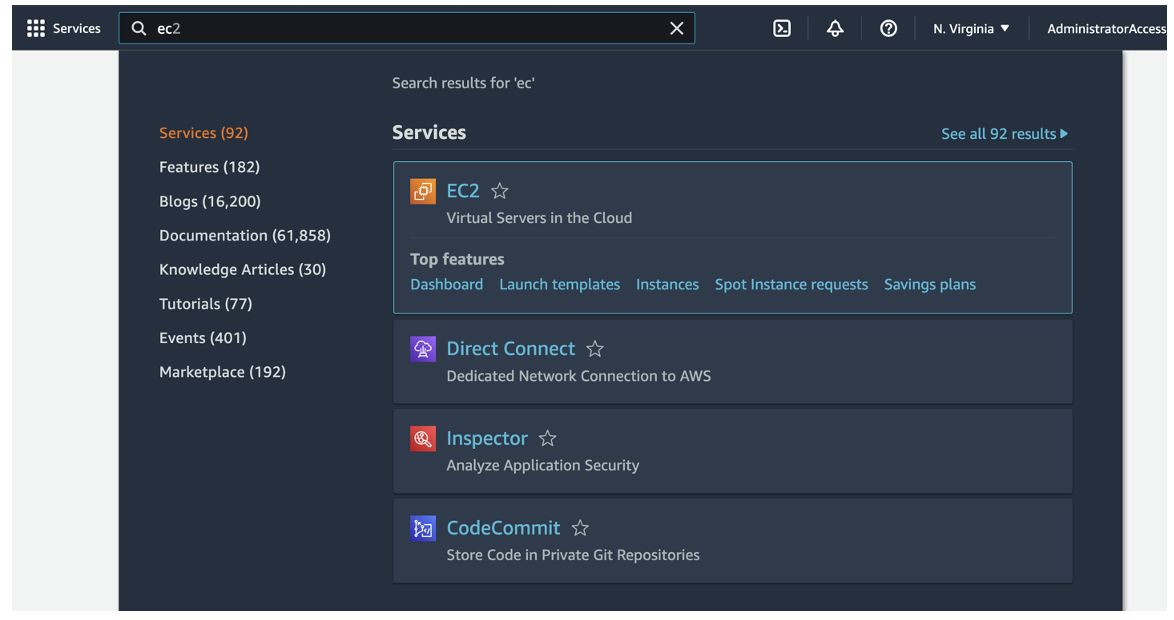
Task: Open the EC2 service link
Action: coord(463,191)
